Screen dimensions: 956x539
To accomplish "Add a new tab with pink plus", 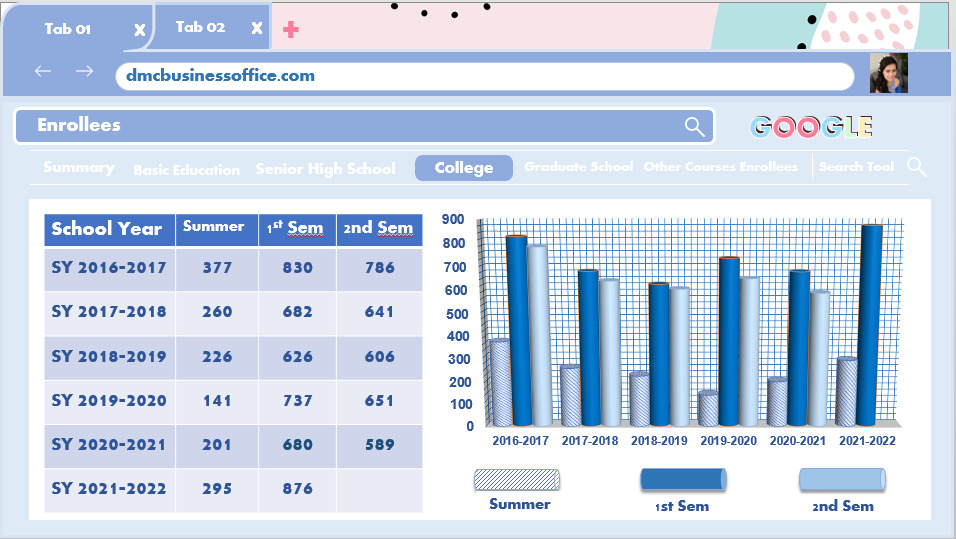I will pos(291,29).
